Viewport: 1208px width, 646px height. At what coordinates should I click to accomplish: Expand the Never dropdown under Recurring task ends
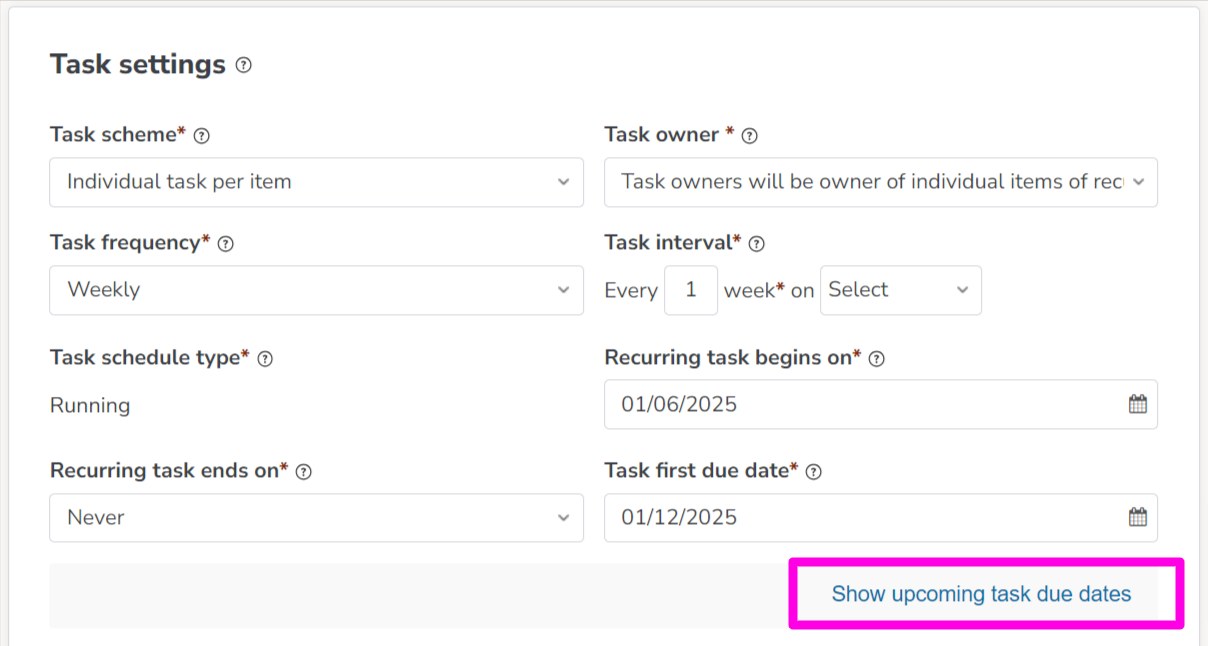pos(316,517)
